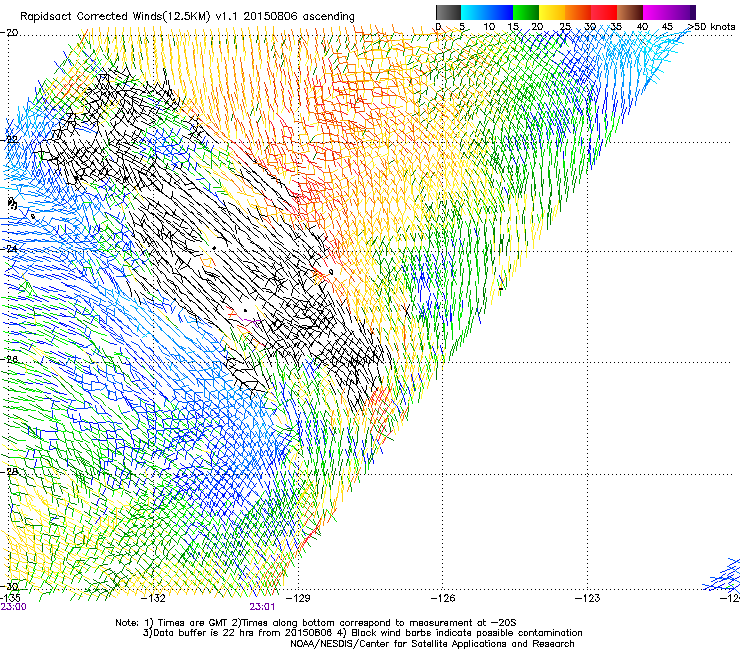Click the brown 35-40 knots legend color
This screenshot has width=740, height=650.
click(x=630, y=12)
